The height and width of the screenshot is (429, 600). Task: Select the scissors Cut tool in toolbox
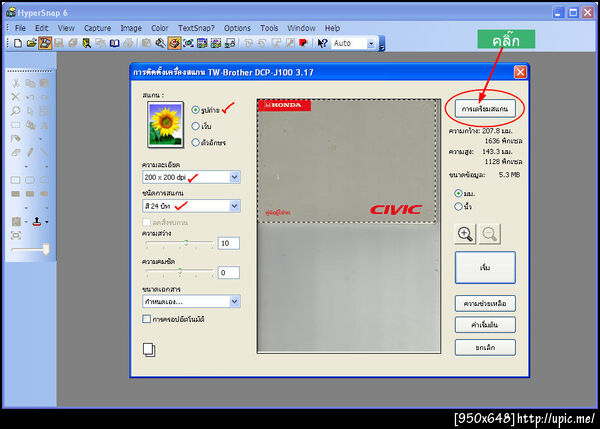pos(15,83)
